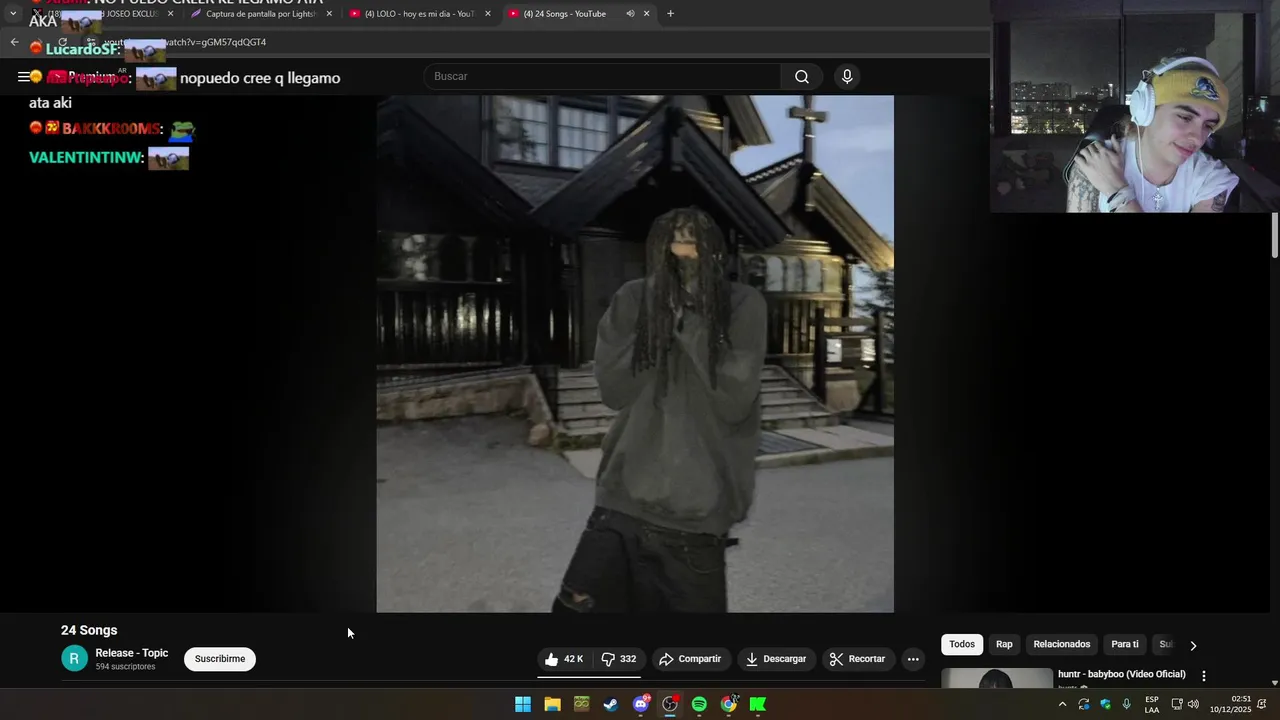Image resolution: width=1280 pixels, height=720 pixels.
Task: Open the Release - Topic channel link
Action: (132, 653)
